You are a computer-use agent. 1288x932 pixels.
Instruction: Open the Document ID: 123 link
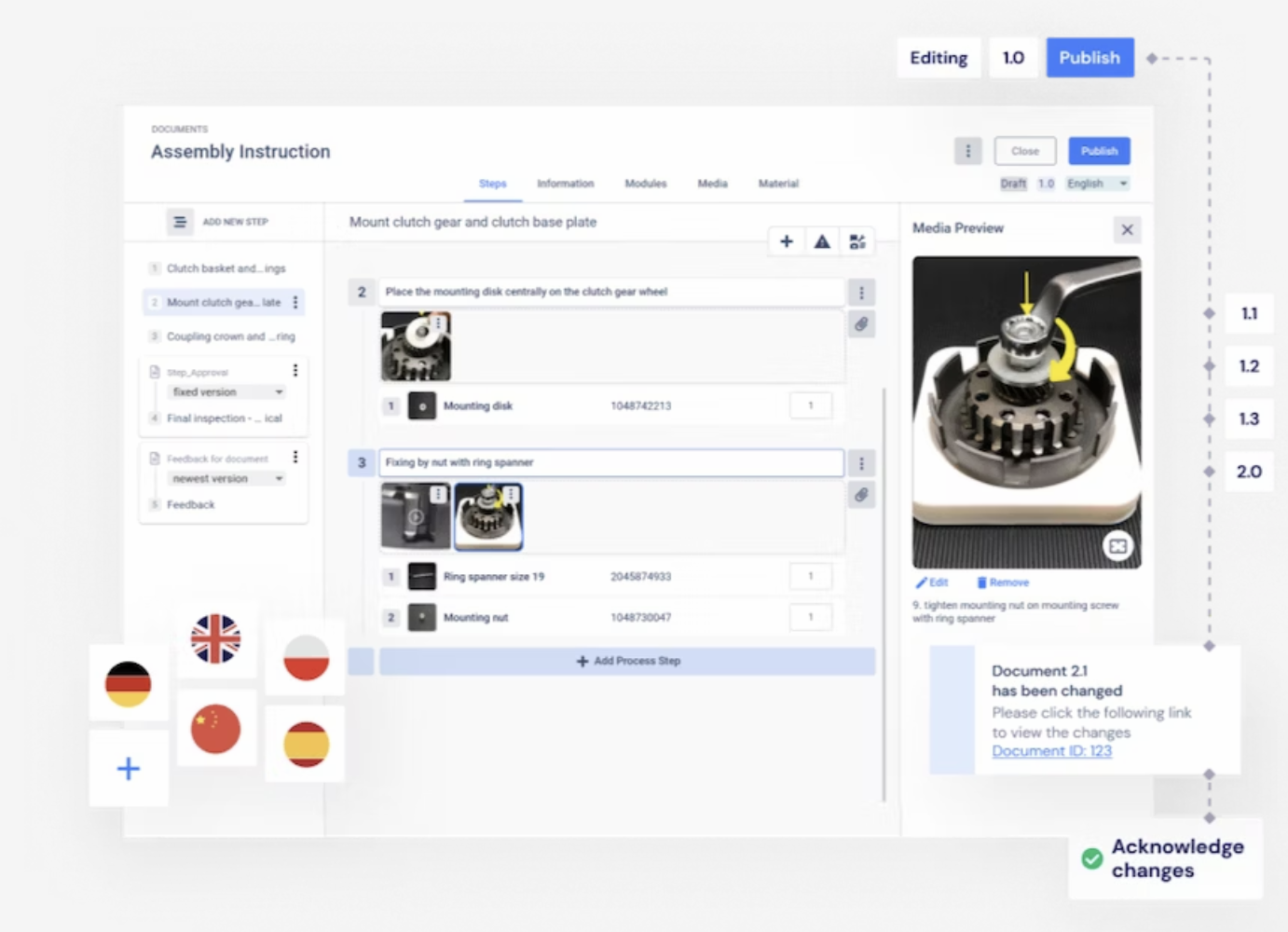(1051, 751)
